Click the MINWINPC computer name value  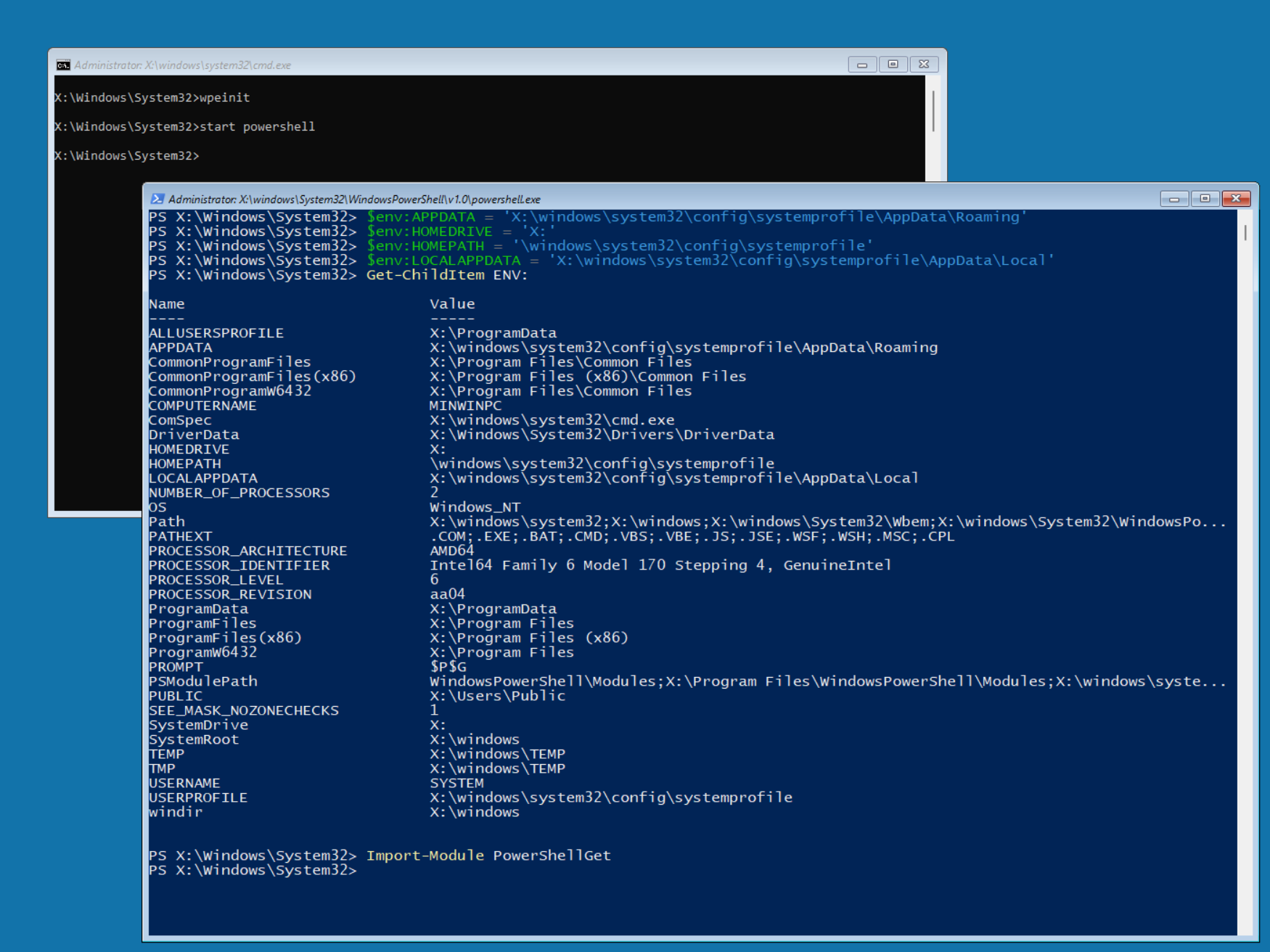tap(464, 406)
